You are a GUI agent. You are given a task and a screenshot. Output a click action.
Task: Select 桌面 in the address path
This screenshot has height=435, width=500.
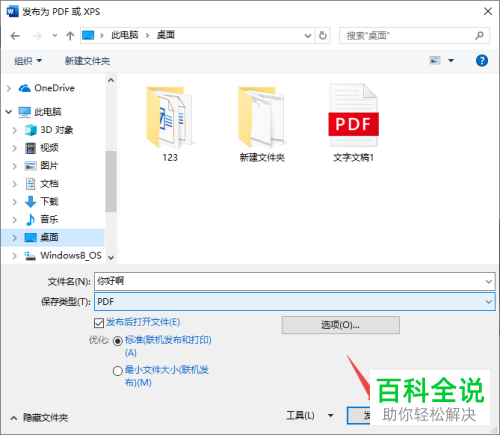tap(166, 35)
